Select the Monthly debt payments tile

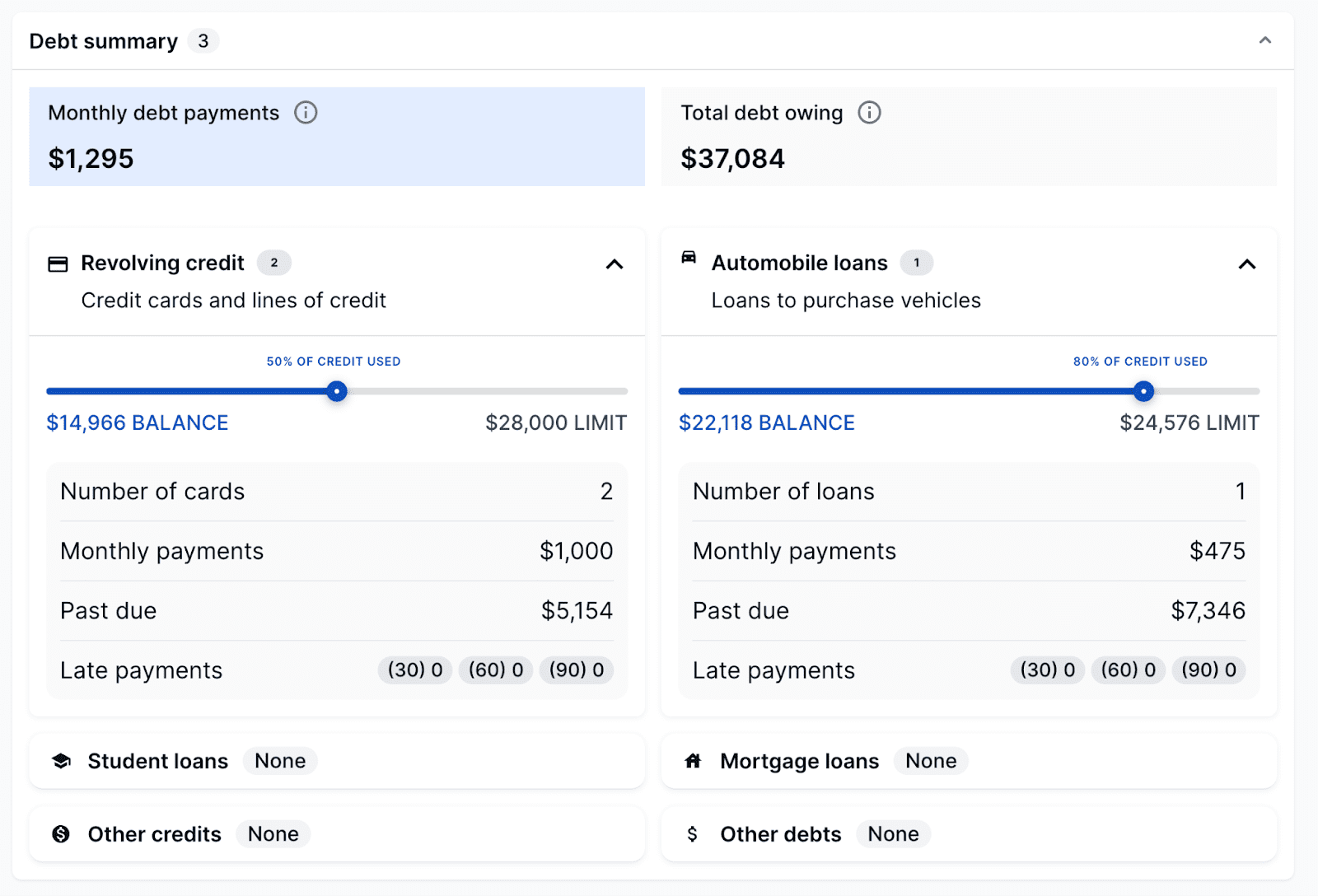pos(336,137)
